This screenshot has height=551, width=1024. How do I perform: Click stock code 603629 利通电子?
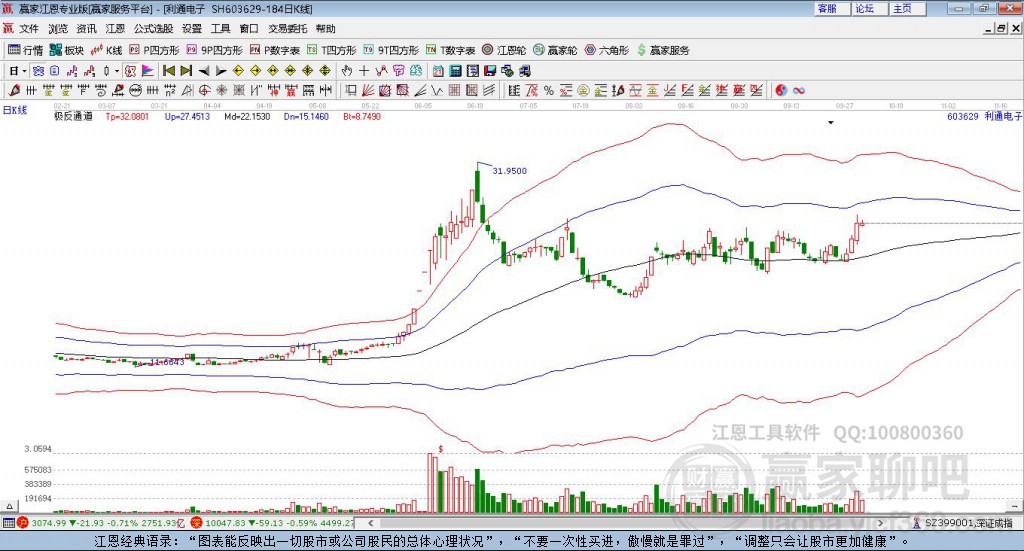tap(984, 116)
